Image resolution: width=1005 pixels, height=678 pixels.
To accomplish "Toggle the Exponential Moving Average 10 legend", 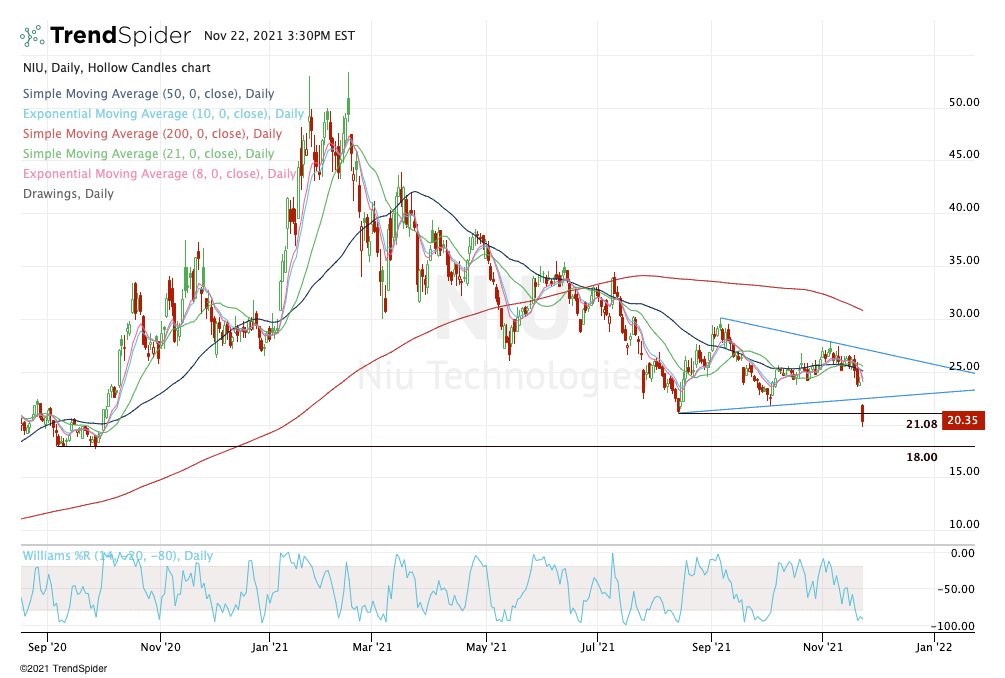I will coord(162,114).
